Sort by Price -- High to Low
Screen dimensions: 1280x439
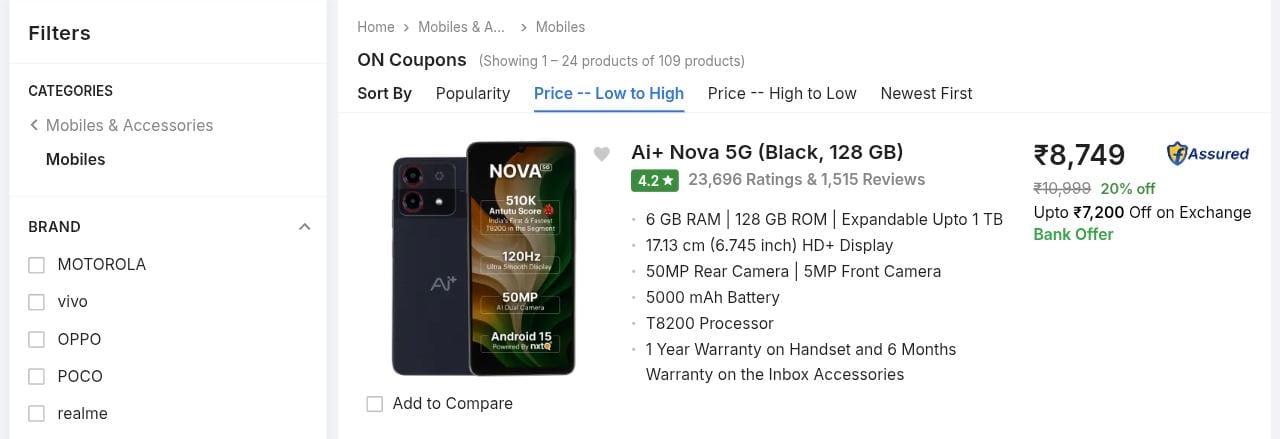click(782, 93)
